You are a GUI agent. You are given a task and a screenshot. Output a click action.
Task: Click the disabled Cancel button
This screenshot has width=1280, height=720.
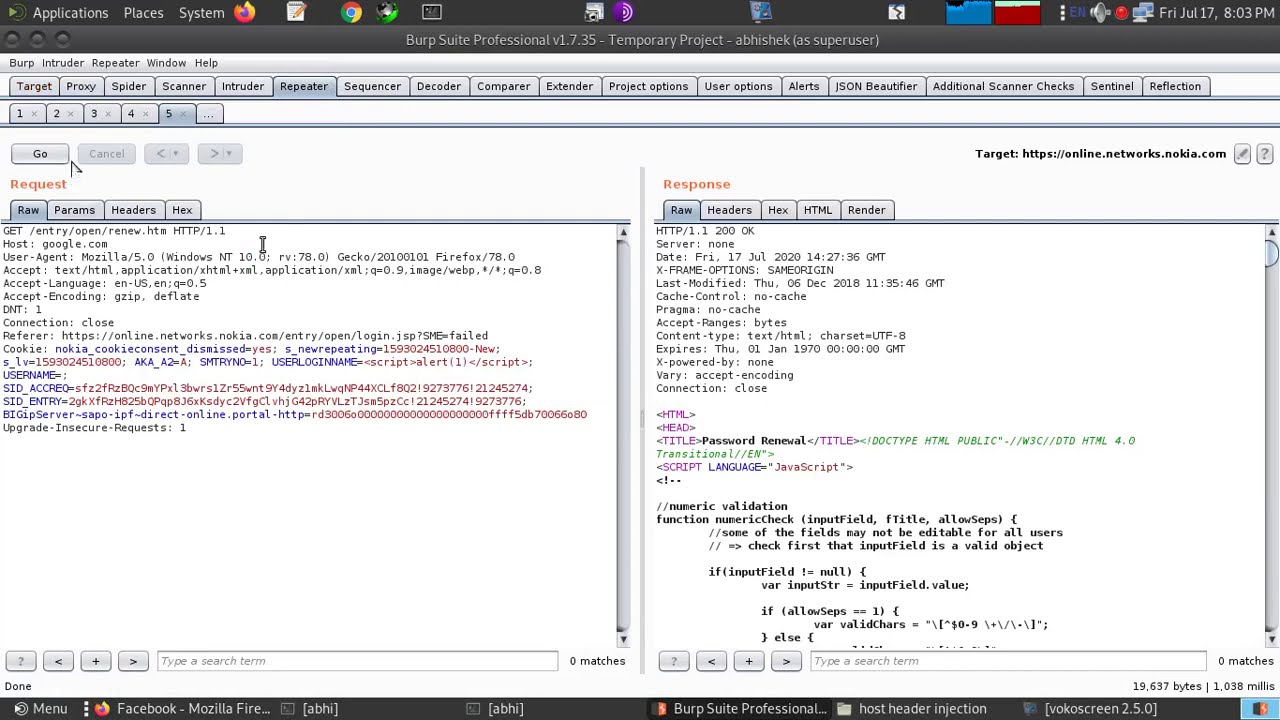click(x=106, y=154)
